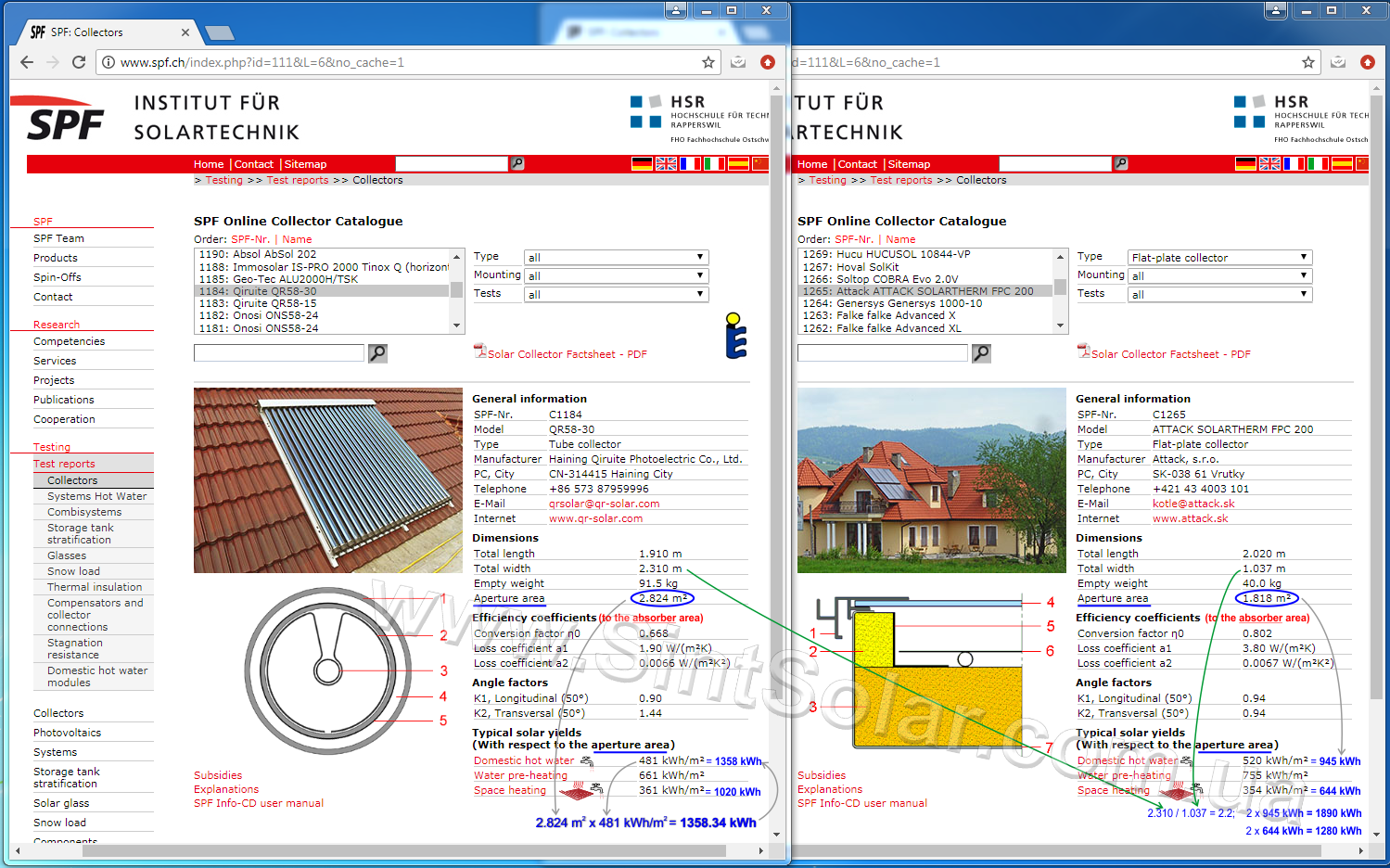Sort order by Name in left window
Image resolution: width=1390 pixels, height=868 pixels.
point(297,239)
